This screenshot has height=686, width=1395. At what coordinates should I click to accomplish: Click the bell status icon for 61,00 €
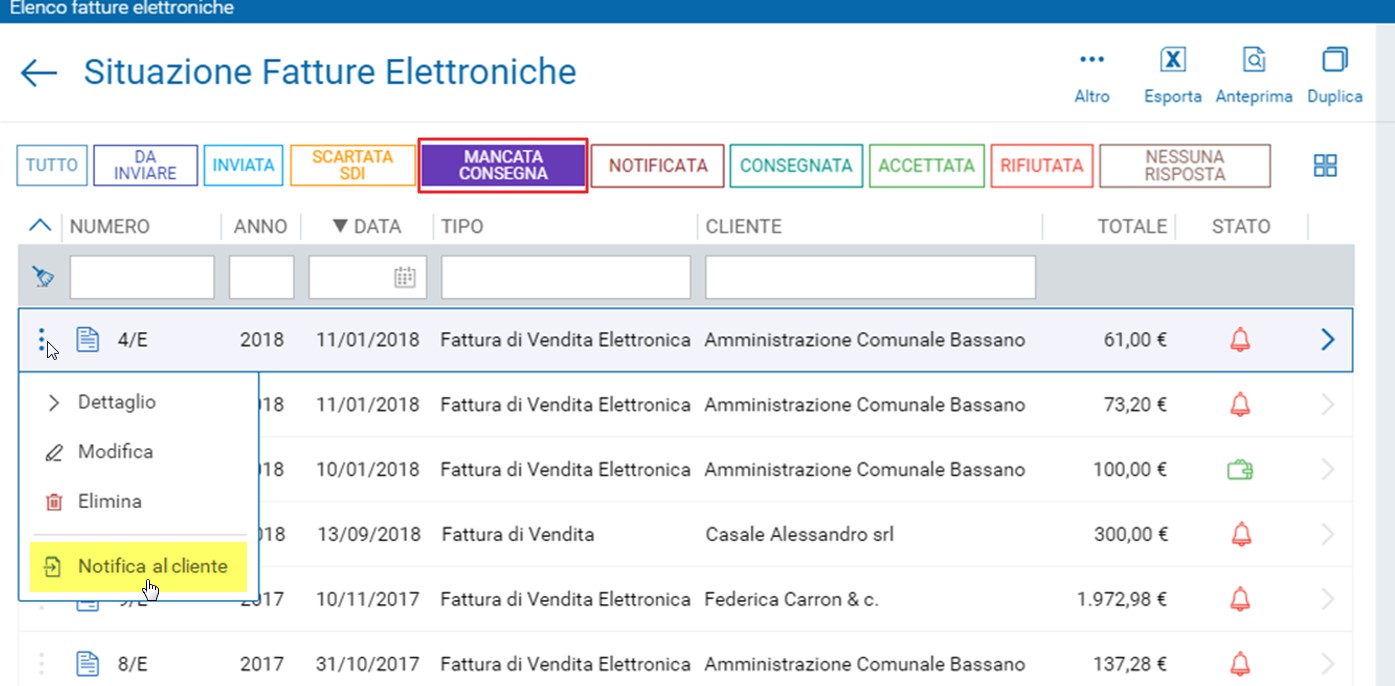[x=1240, y=340]
